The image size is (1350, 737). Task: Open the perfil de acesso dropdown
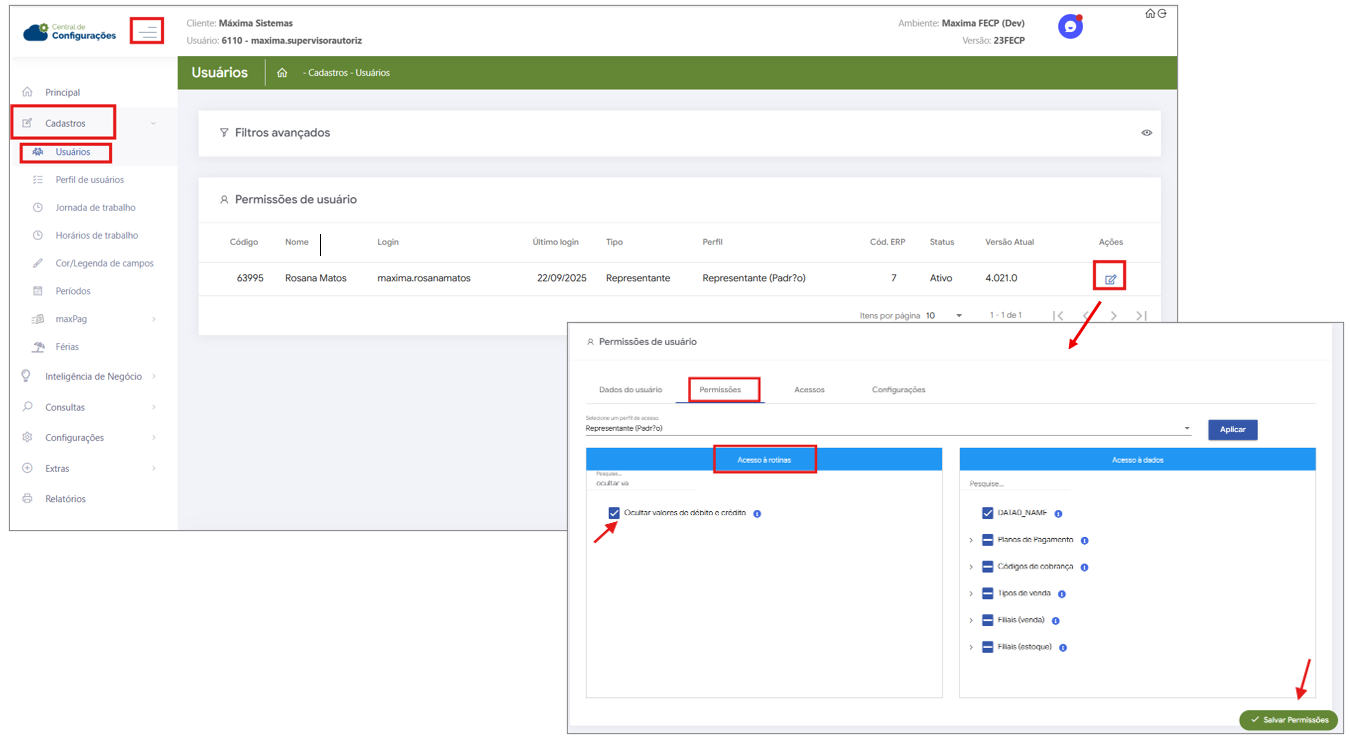point(888,428)
